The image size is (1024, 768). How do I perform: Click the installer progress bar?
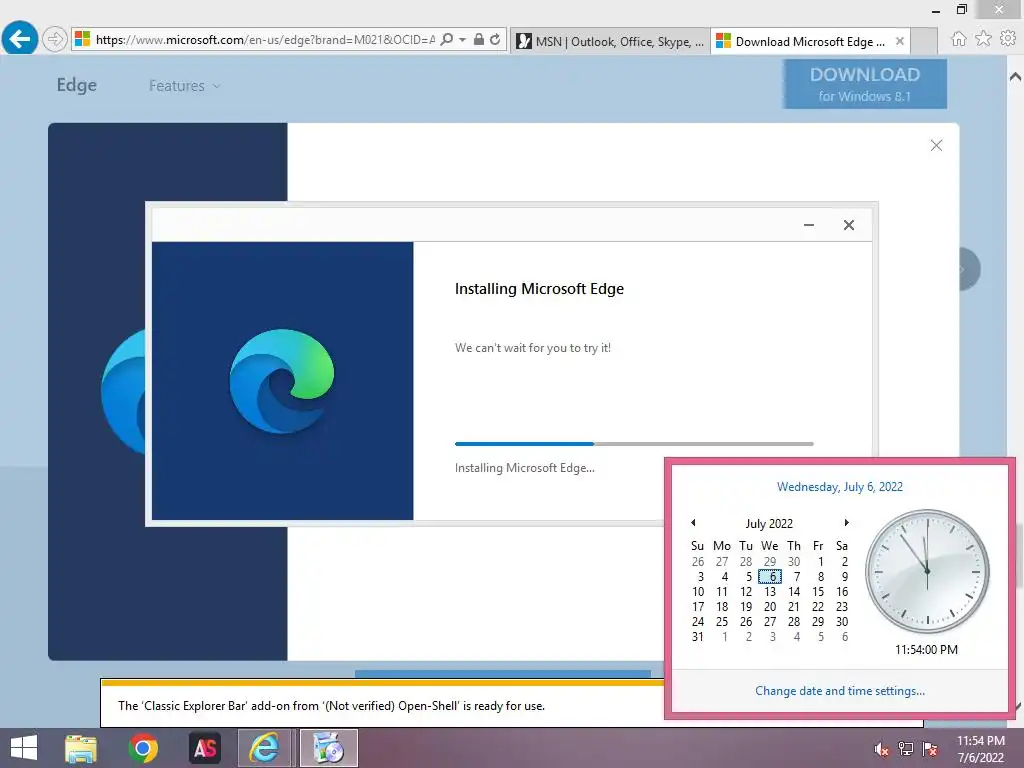click(x=634, y=444)
